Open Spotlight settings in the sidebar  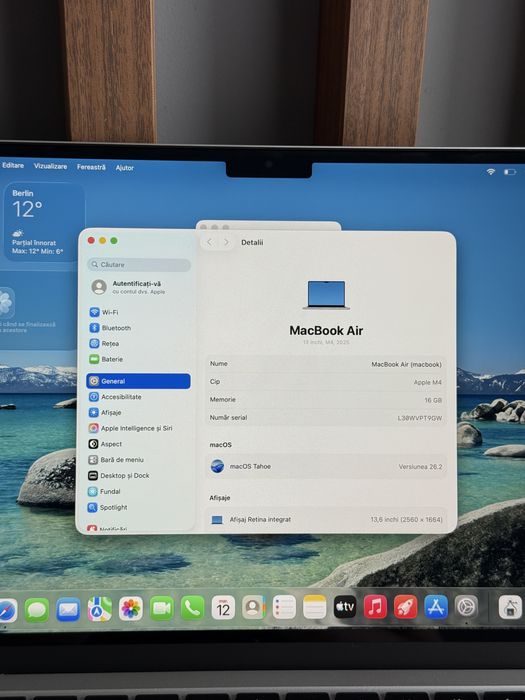pyautogui.click(x=138, y=507)
